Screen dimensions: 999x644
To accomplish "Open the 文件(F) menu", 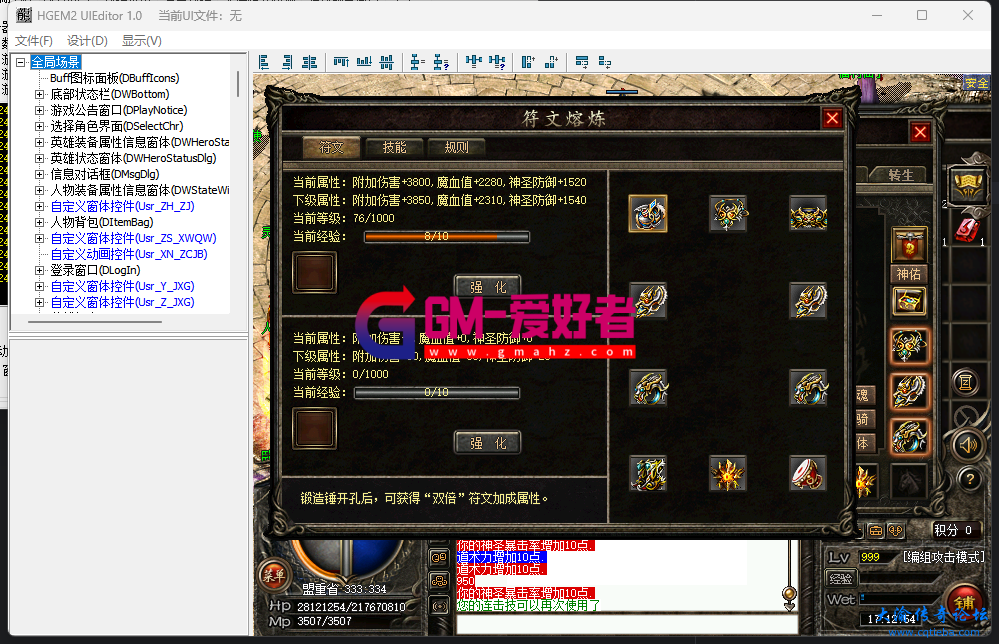I will [x=34, y=41].
